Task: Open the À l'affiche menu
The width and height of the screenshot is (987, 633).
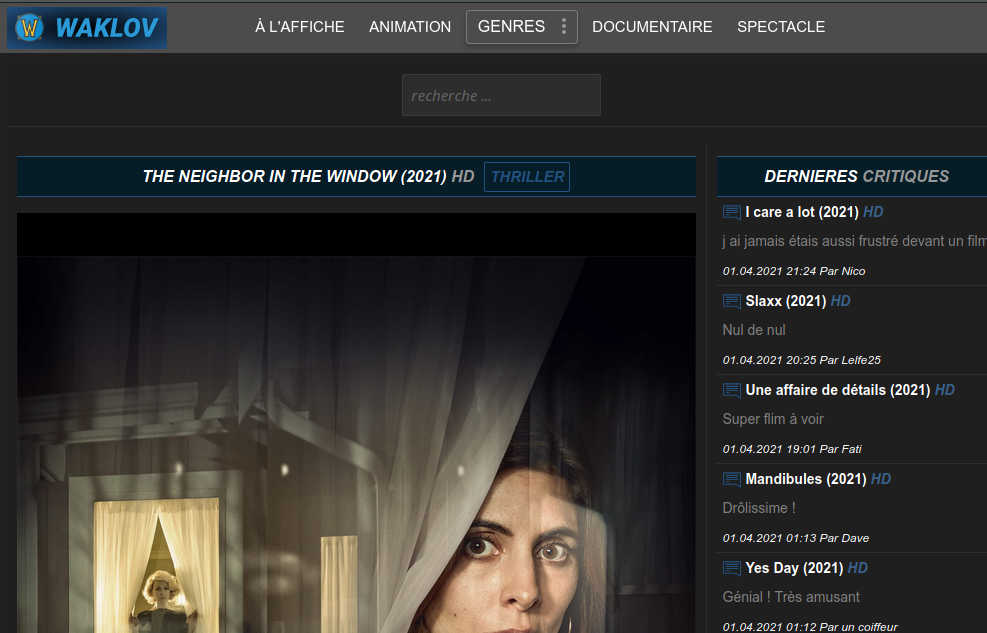Action: point(299,27)
